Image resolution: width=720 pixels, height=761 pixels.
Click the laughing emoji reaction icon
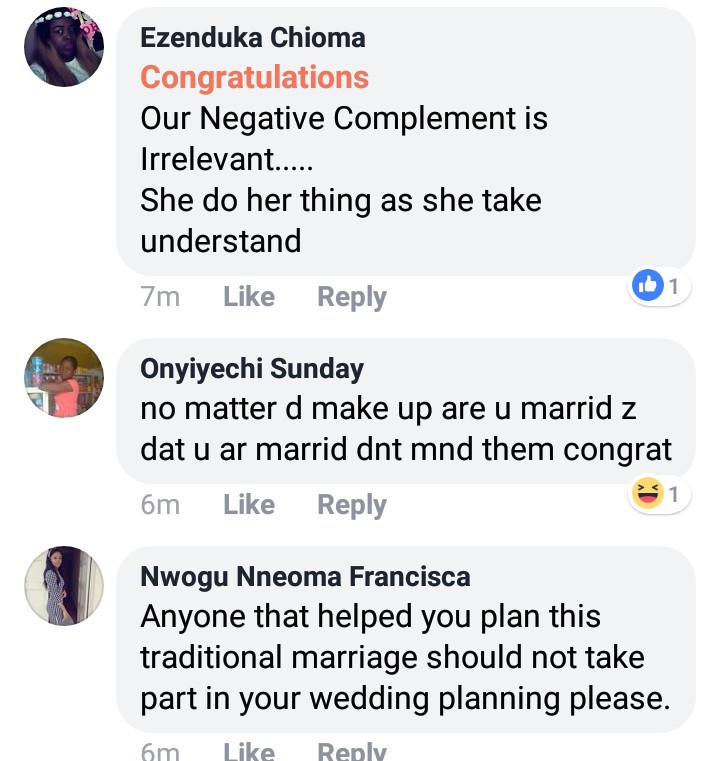click(649, 494)
